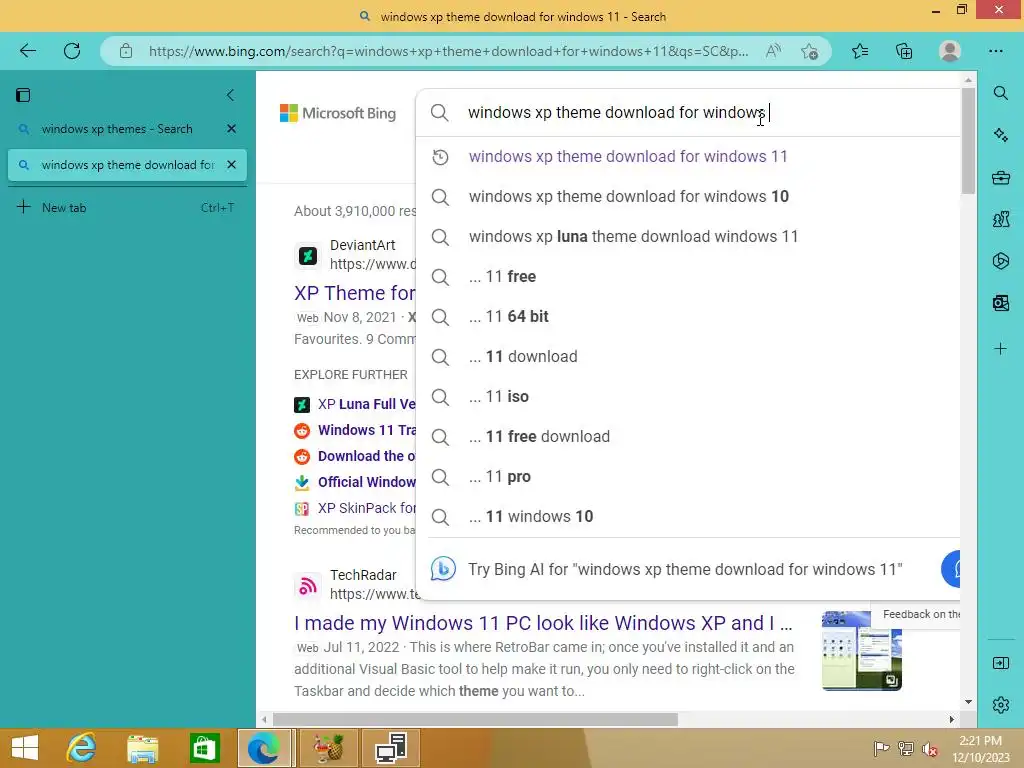The height and width of the screenshot is (768, 1024).
Task: Open the Edge sidebar Games chess icon
Action: coord(1000,219)
